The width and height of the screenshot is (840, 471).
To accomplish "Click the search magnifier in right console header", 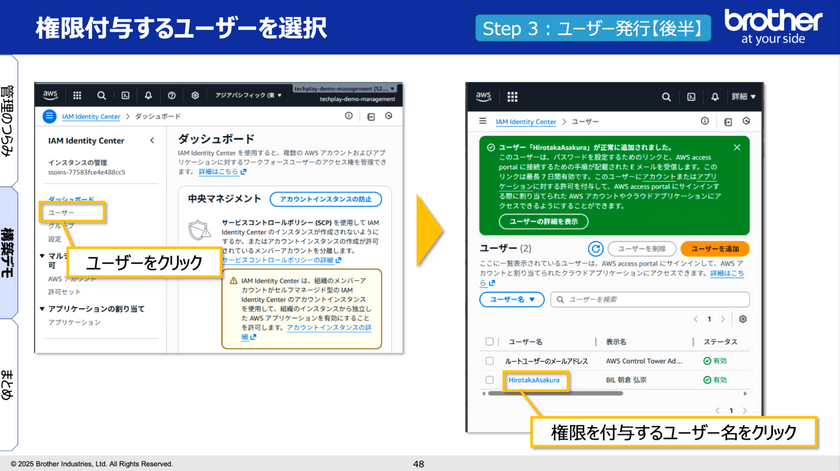I will tap(665, 97).
